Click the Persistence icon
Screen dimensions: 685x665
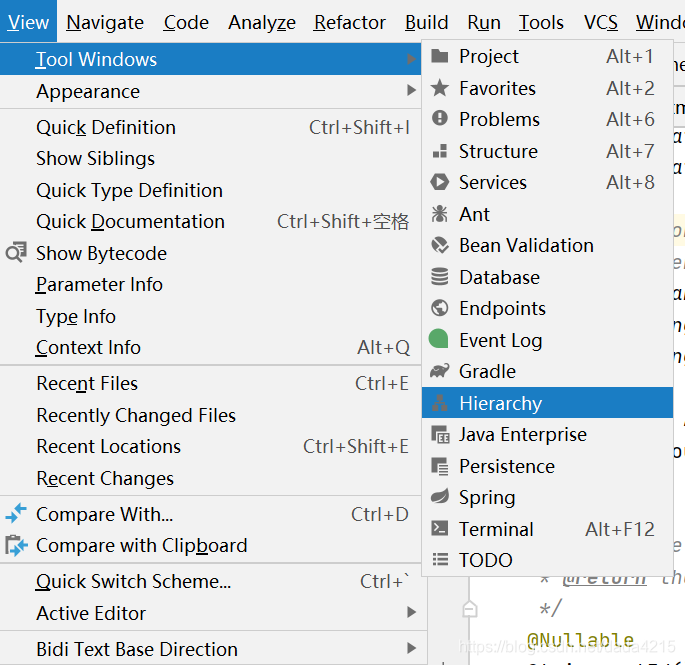[x=439, y=466]
